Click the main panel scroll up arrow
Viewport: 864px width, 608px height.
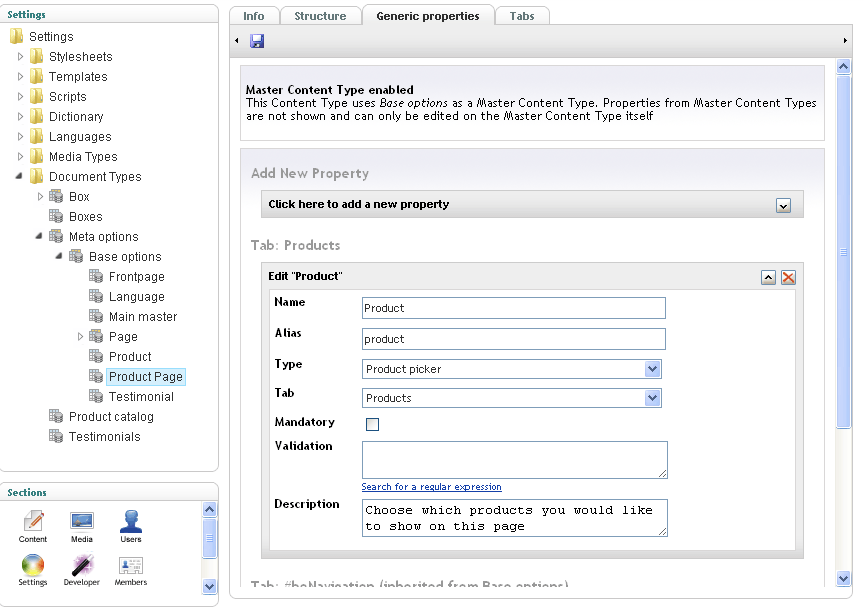pyautogui.click(x=843, y=67)
